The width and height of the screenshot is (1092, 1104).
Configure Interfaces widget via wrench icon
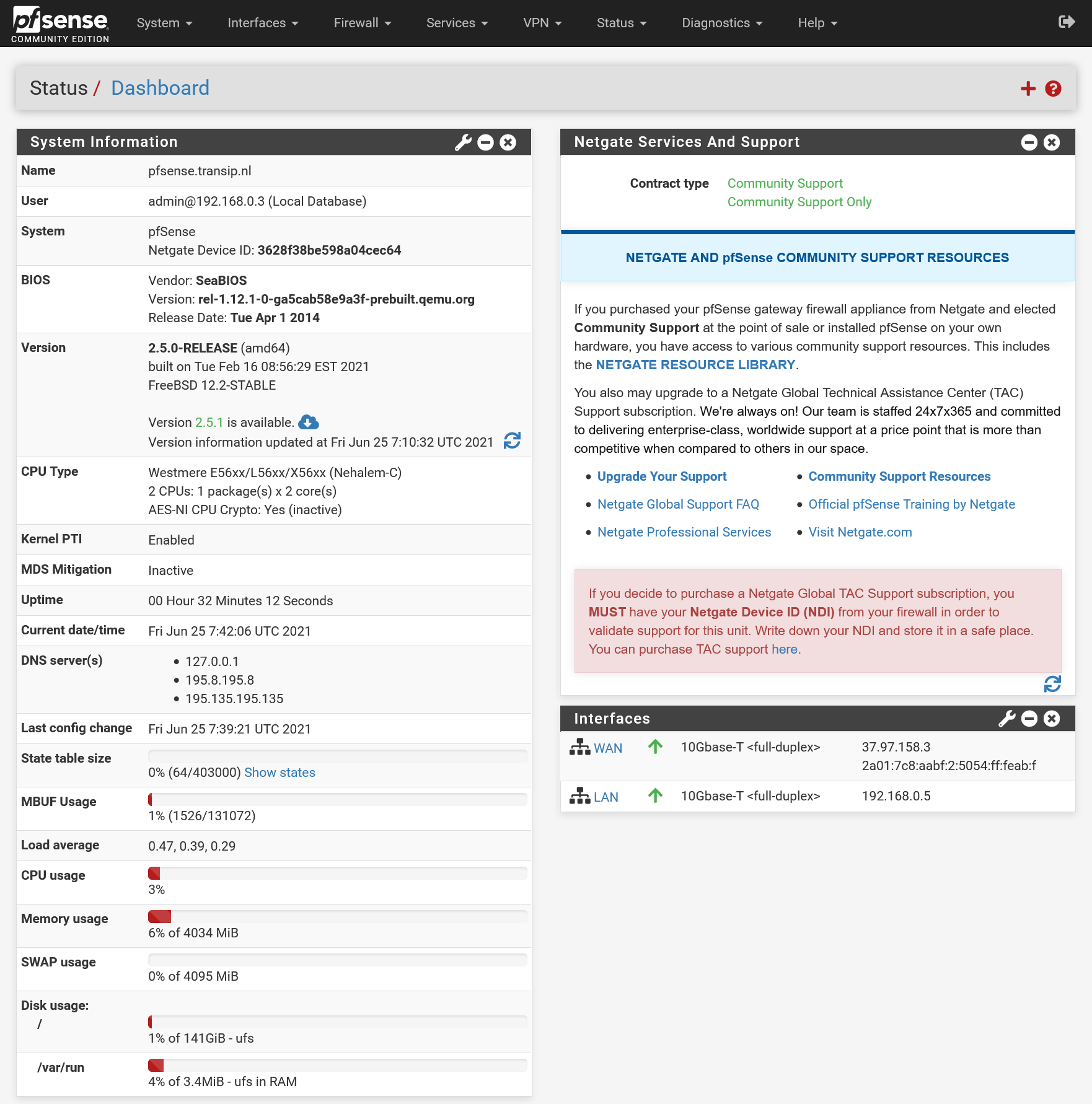pyautogui.click(x=1007, y=719)
